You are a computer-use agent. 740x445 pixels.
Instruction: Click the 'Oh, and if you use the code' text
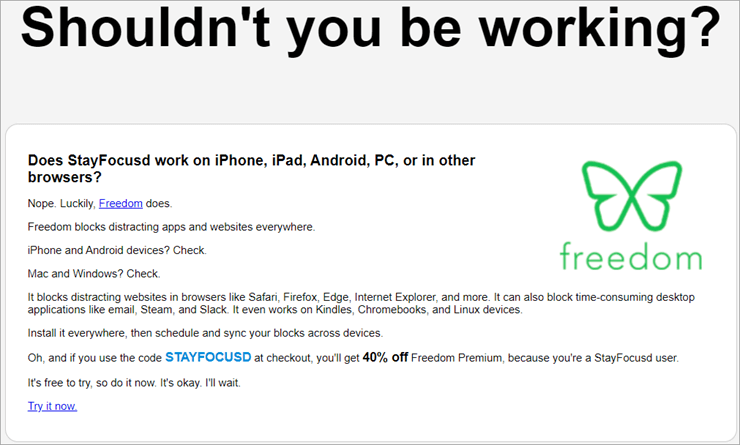click(95, 358)
